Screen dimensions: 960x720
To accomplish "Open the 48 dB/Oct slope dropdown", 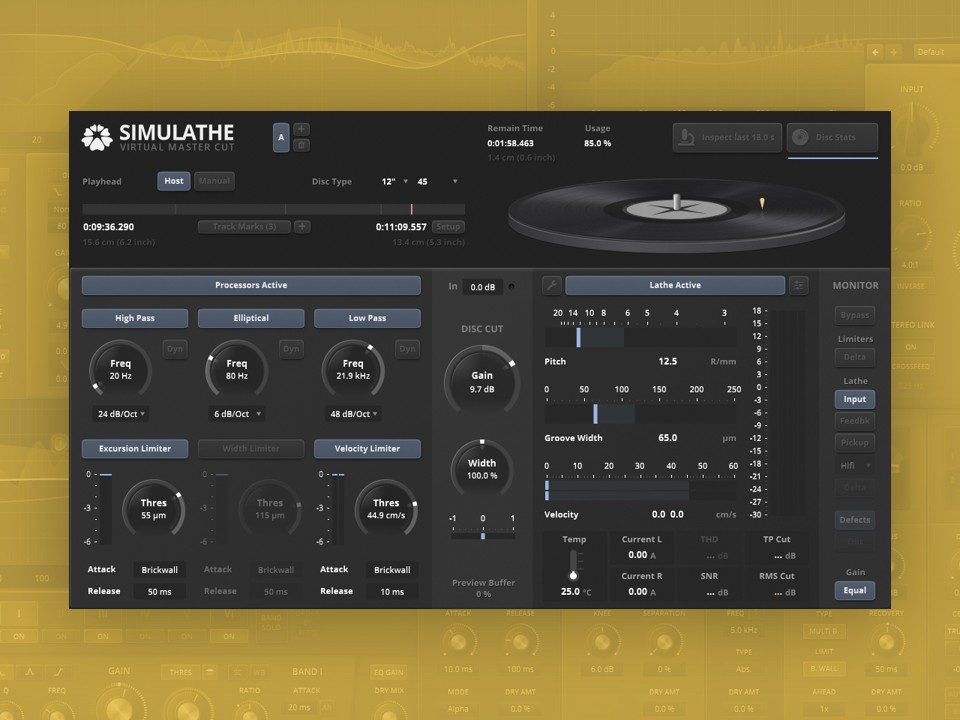I will click(354, 414).
